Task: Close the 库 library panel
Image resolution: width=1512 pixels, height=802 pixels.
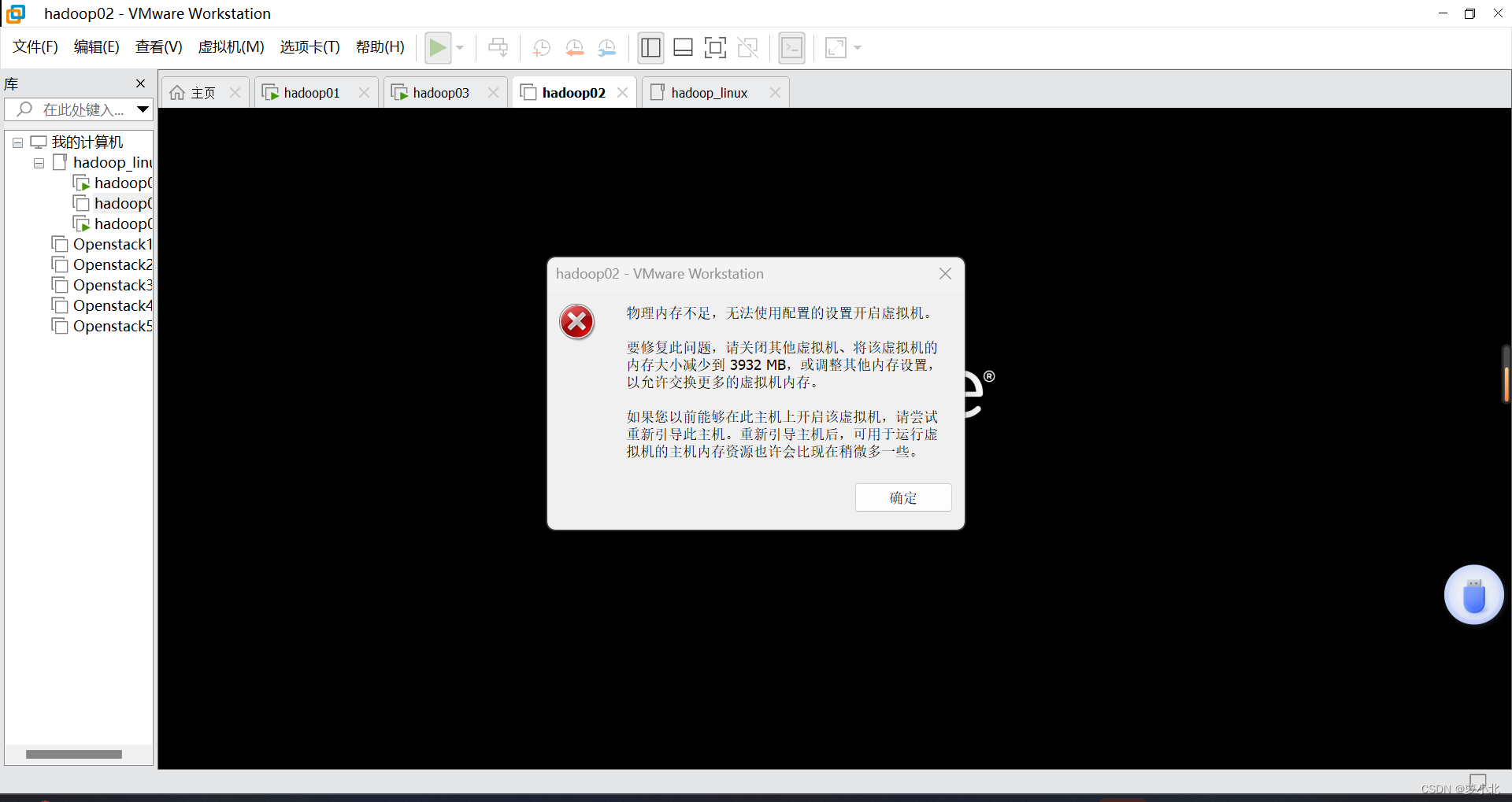Action: (x=141, y=83)
